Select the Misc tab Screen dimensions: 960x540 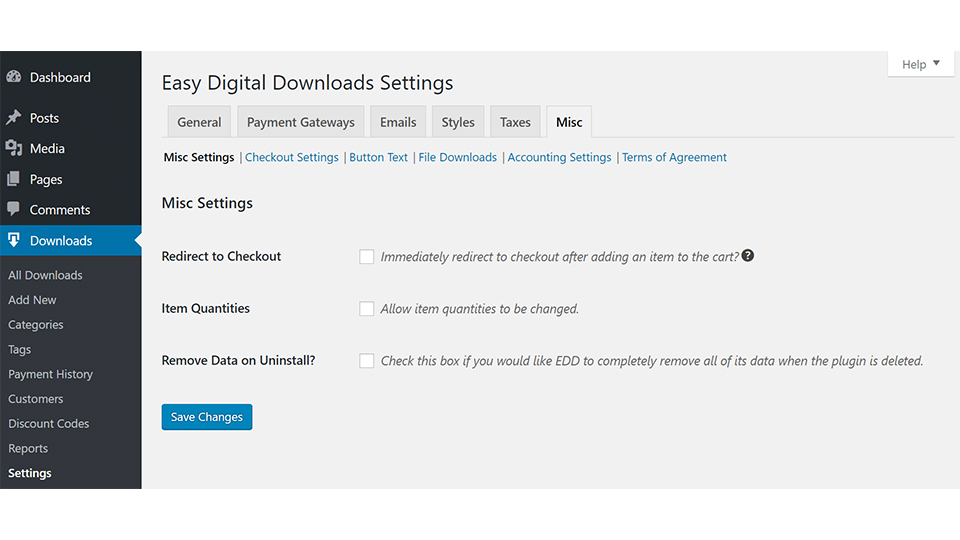(569, 122)
